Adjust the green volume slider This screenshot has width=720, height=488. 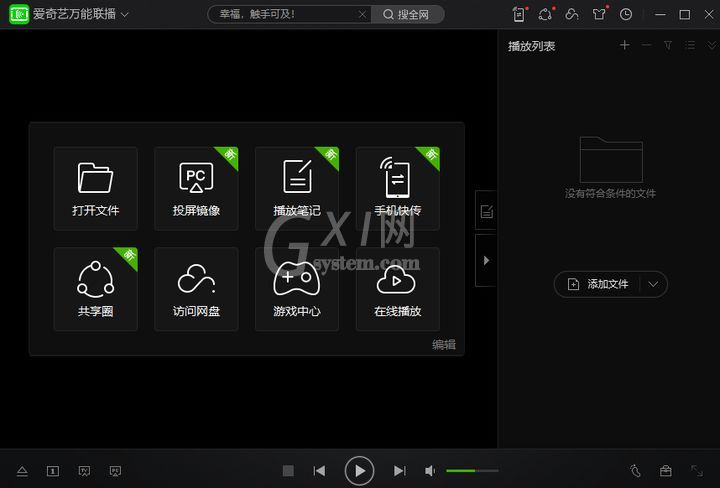click(472, 471)
